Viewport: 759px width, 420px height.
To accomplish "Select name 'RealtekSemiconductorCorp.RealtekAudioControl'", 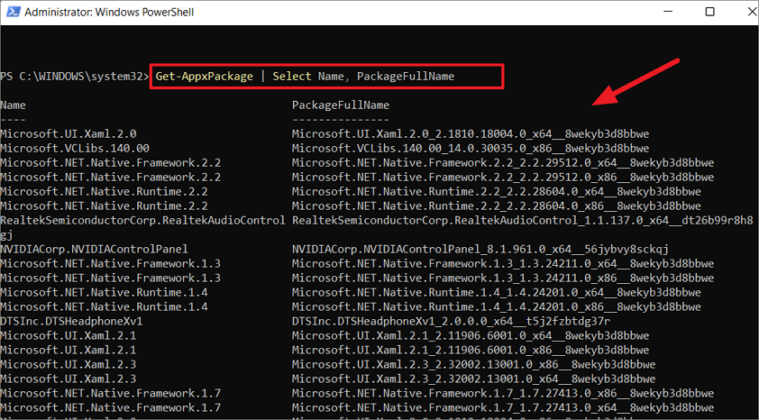I will point(143,221).
